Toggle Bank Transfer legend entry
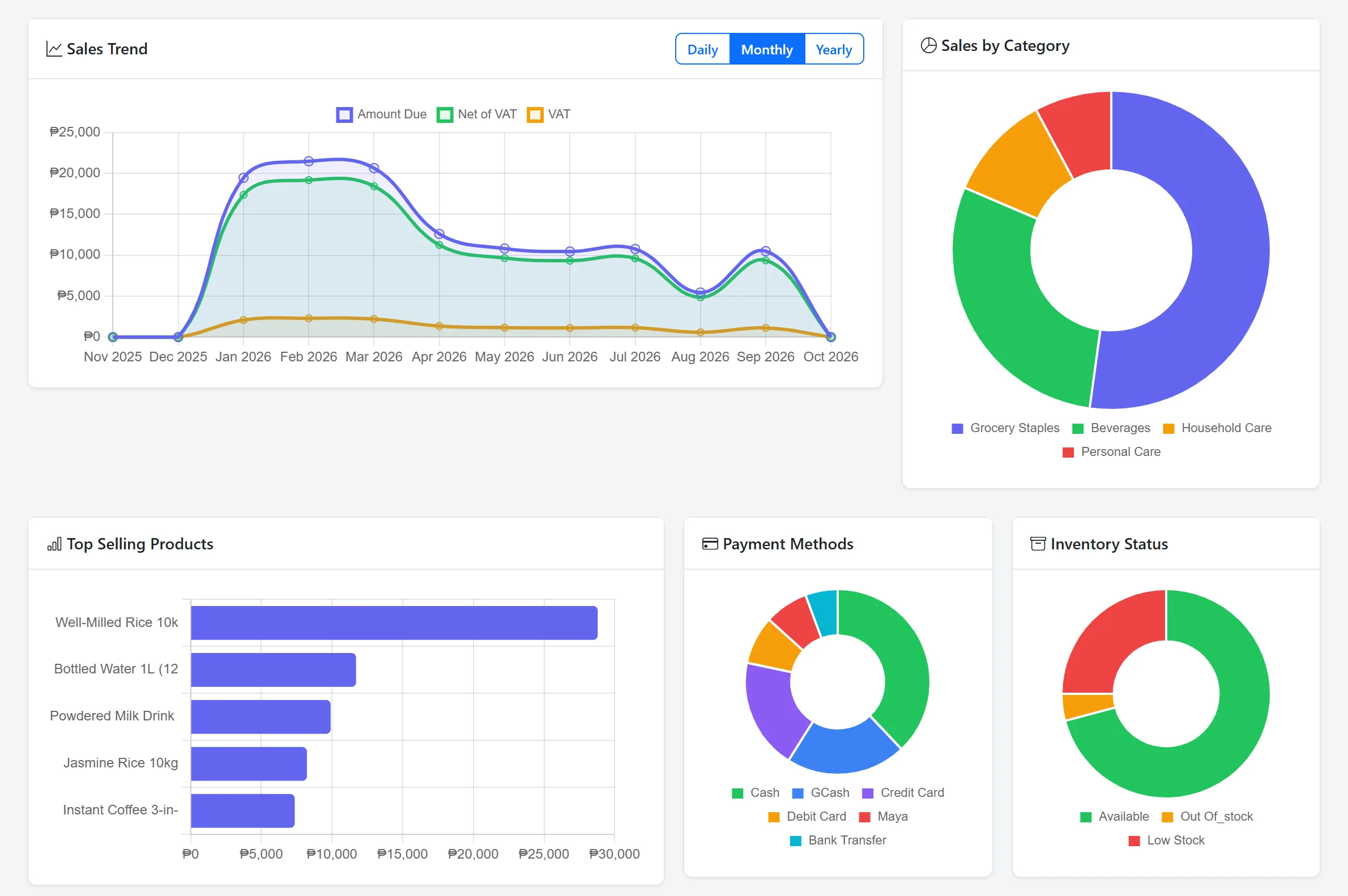This screenshot has width=1348, height=896. point(838,841)
